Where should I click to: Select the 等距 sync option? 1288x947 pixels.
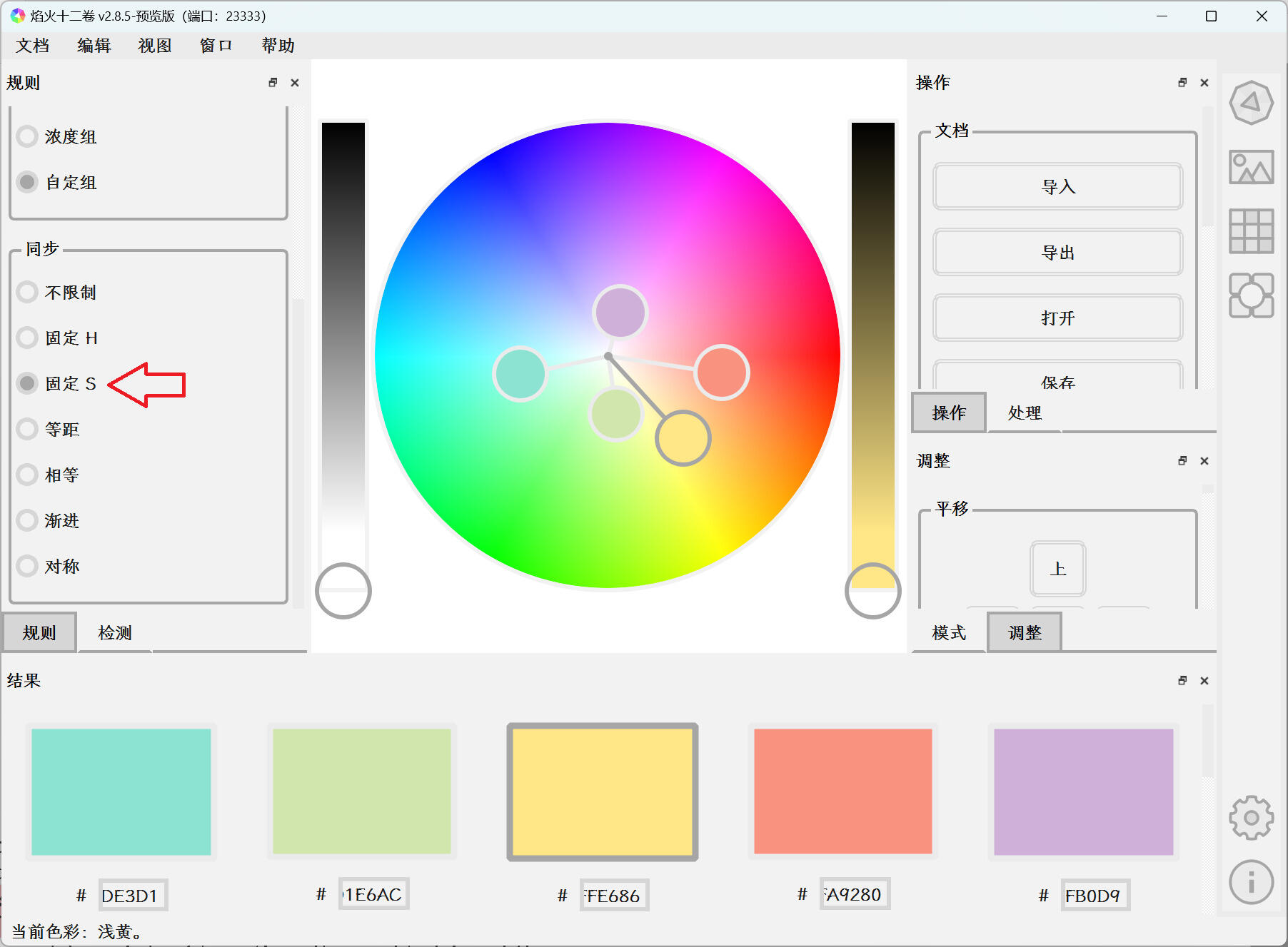click(27, 429)
